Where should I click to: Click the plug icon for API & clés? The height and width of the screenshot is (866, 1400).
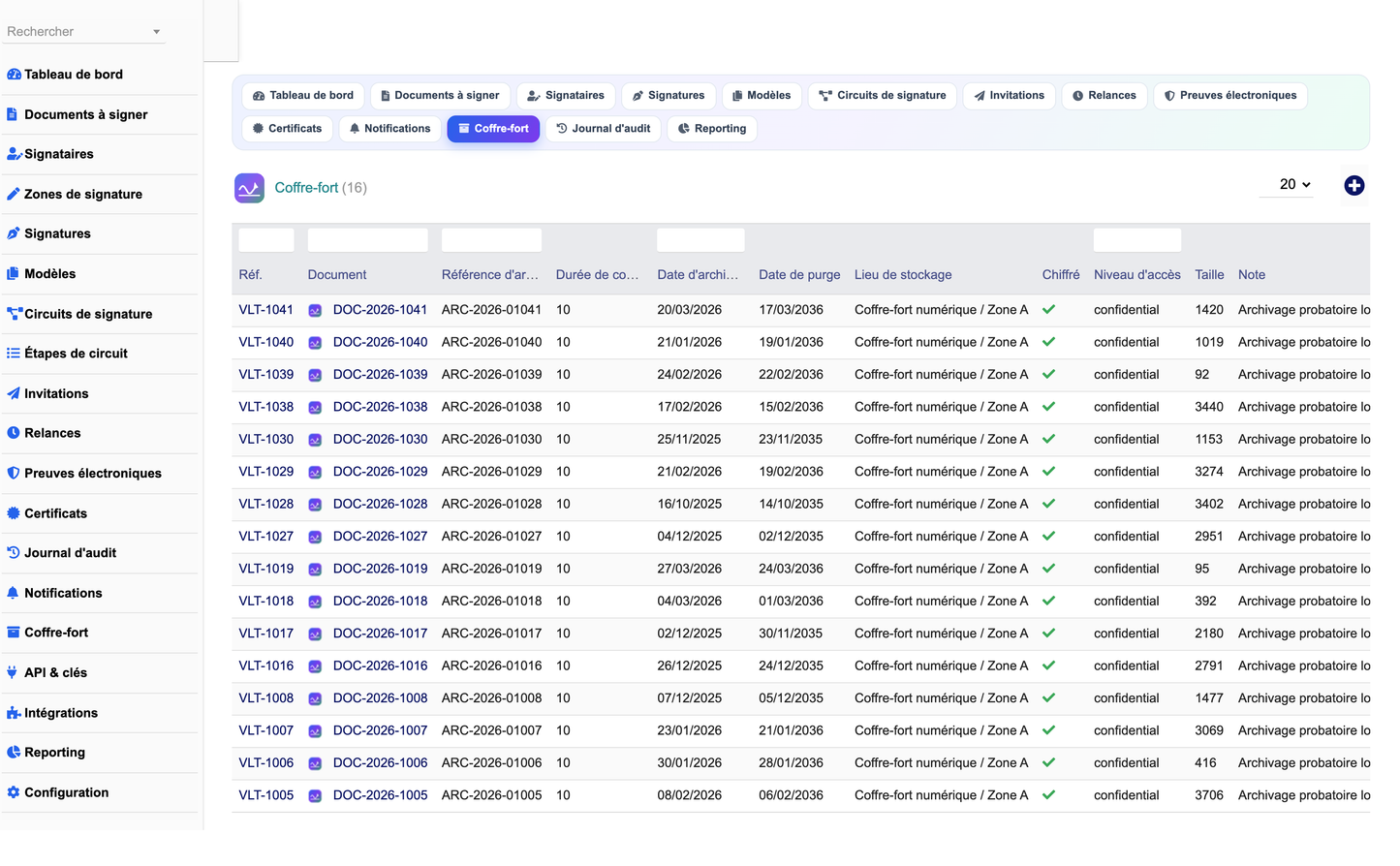point(13,672)
